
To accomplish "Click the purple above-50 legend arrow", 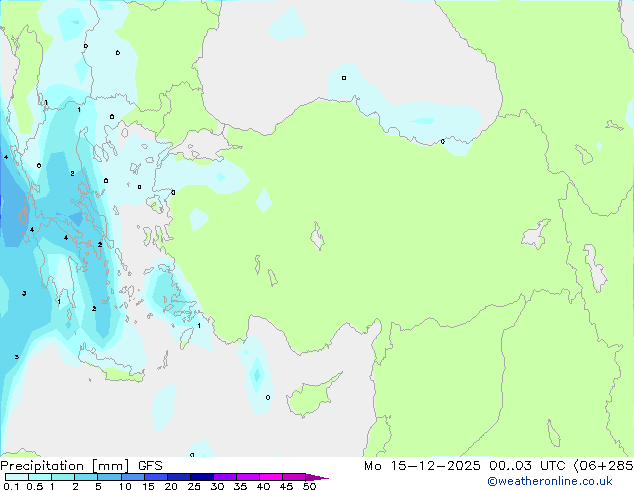I will point(317,477).
